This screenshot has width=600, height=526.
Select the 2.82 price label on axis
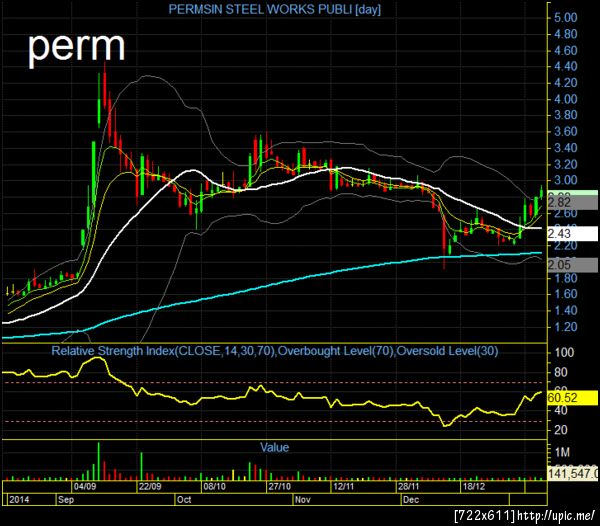572,202
